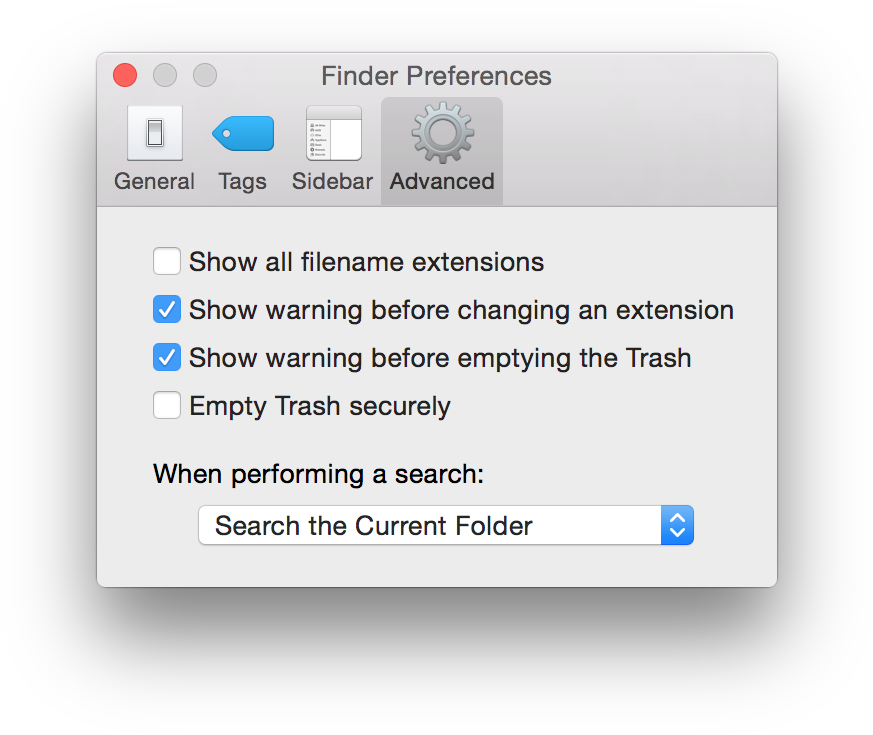Screen dimensions: 873x735
Task: Click the gray zoom window button
Action: [x=205, y=75]
